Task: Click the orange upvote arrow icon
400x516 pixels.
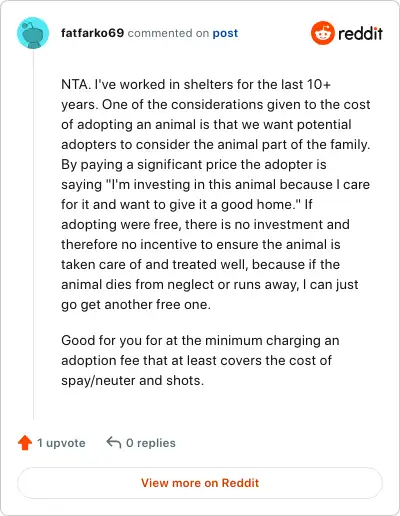Action: (25, 443)
